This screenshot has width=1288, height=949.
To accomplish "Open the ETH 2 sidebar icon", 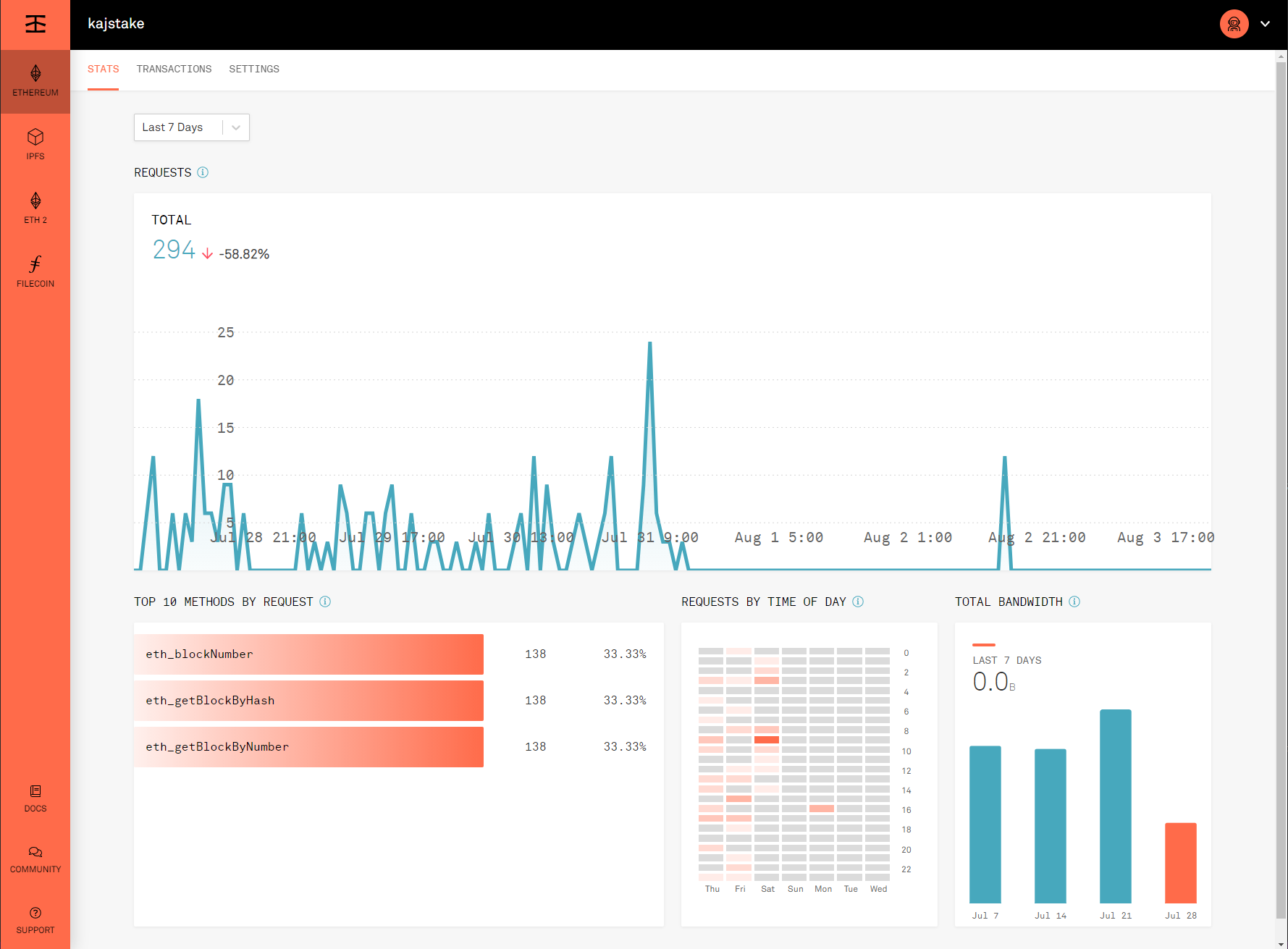I will coord(35,201).
